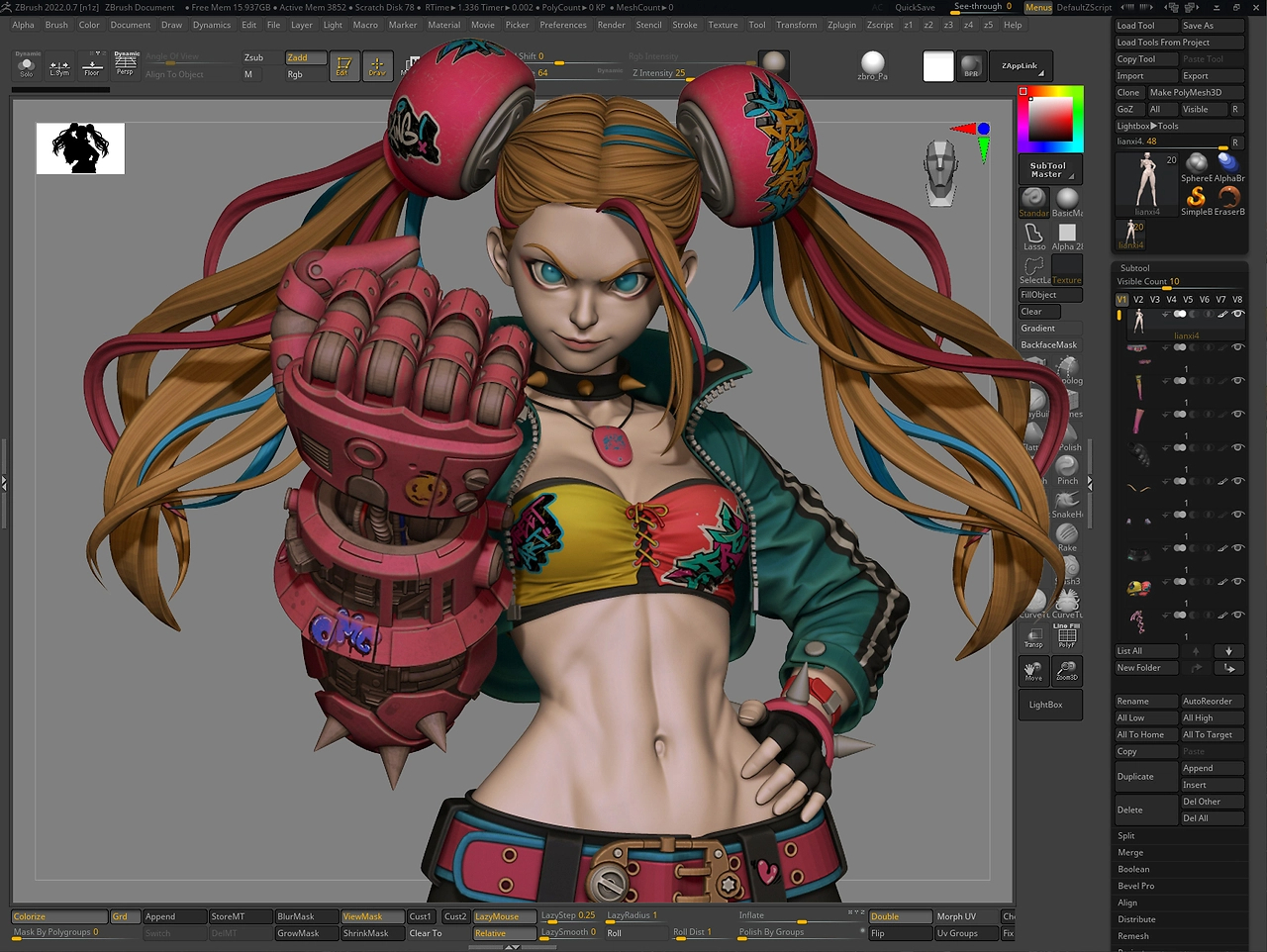
Task: Open the Texture slot
Action: [1067, 270]
